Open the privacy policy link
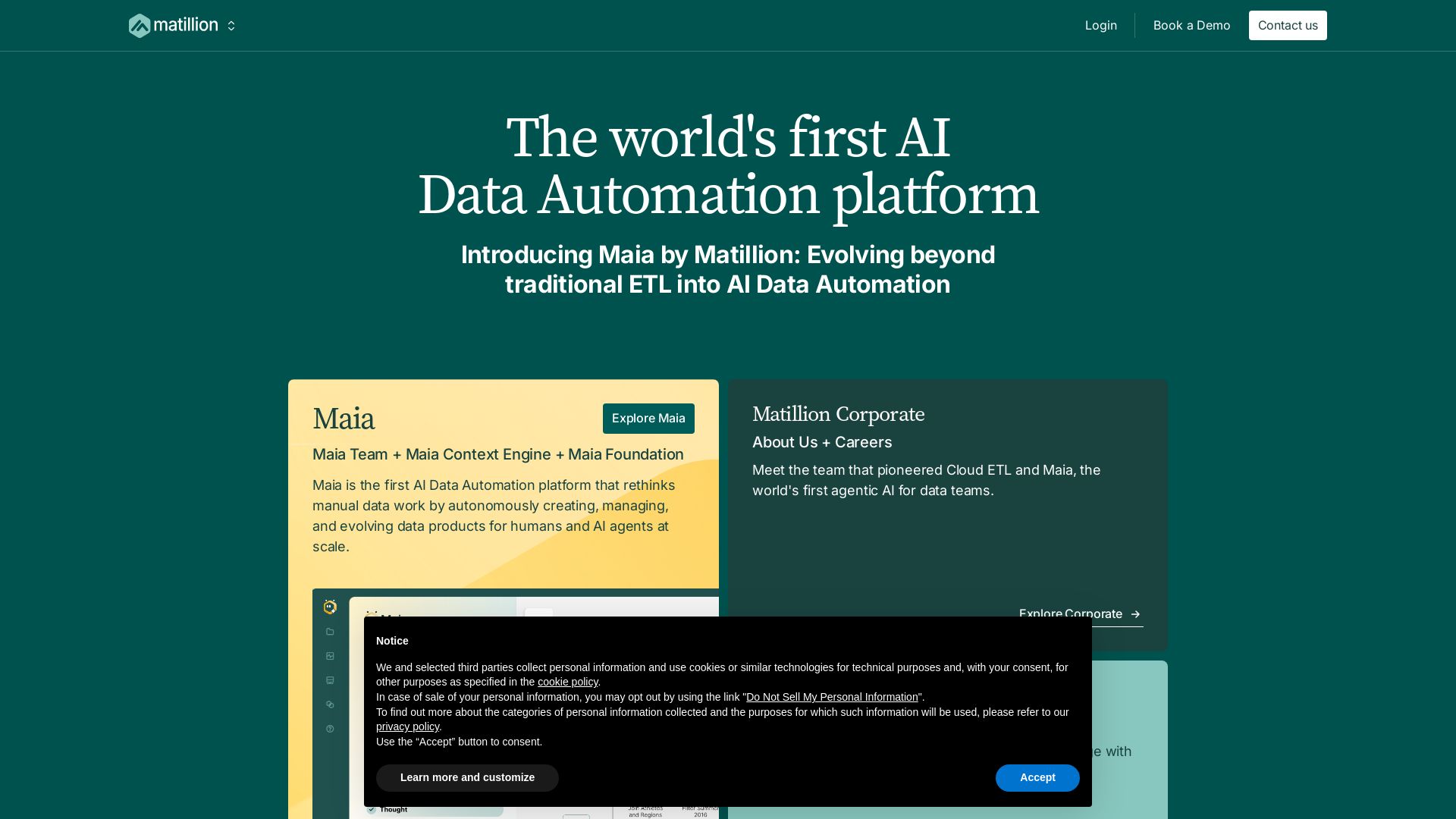1456x819 pixels. pos(407,726)
